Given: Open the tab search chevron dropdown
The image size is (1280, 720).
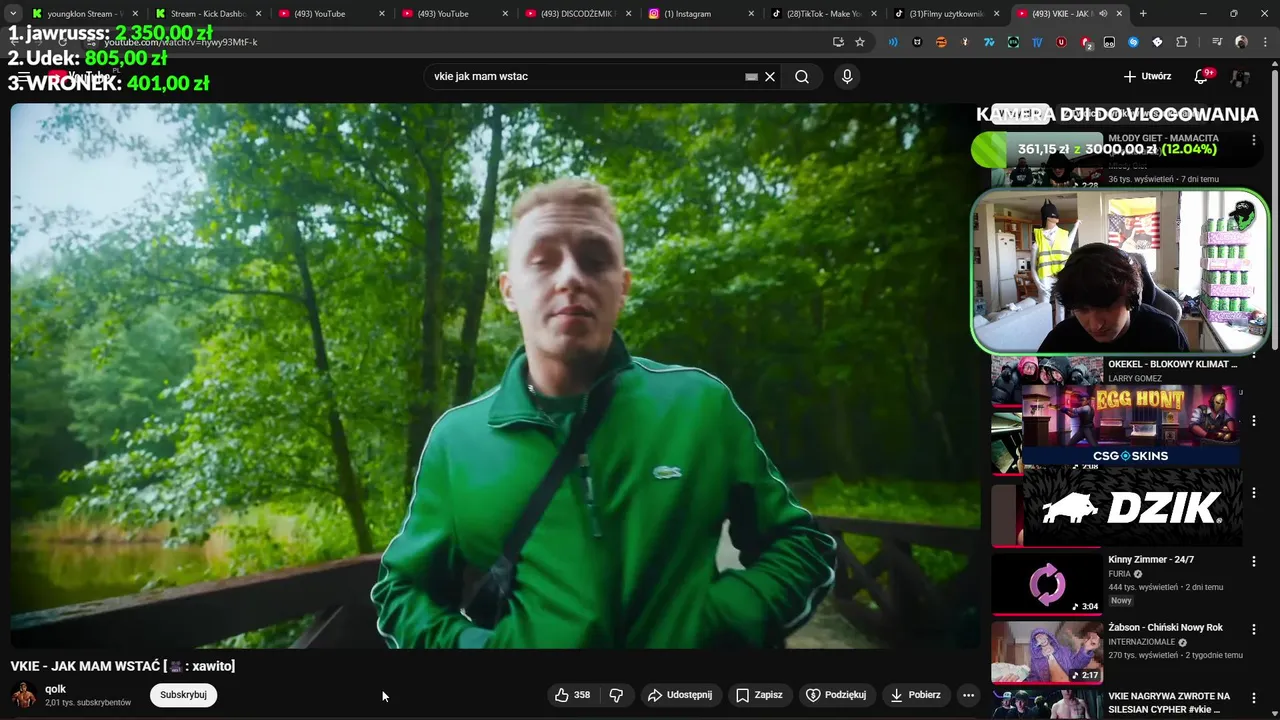Looking at the screenshot, I should coord(13,14).
